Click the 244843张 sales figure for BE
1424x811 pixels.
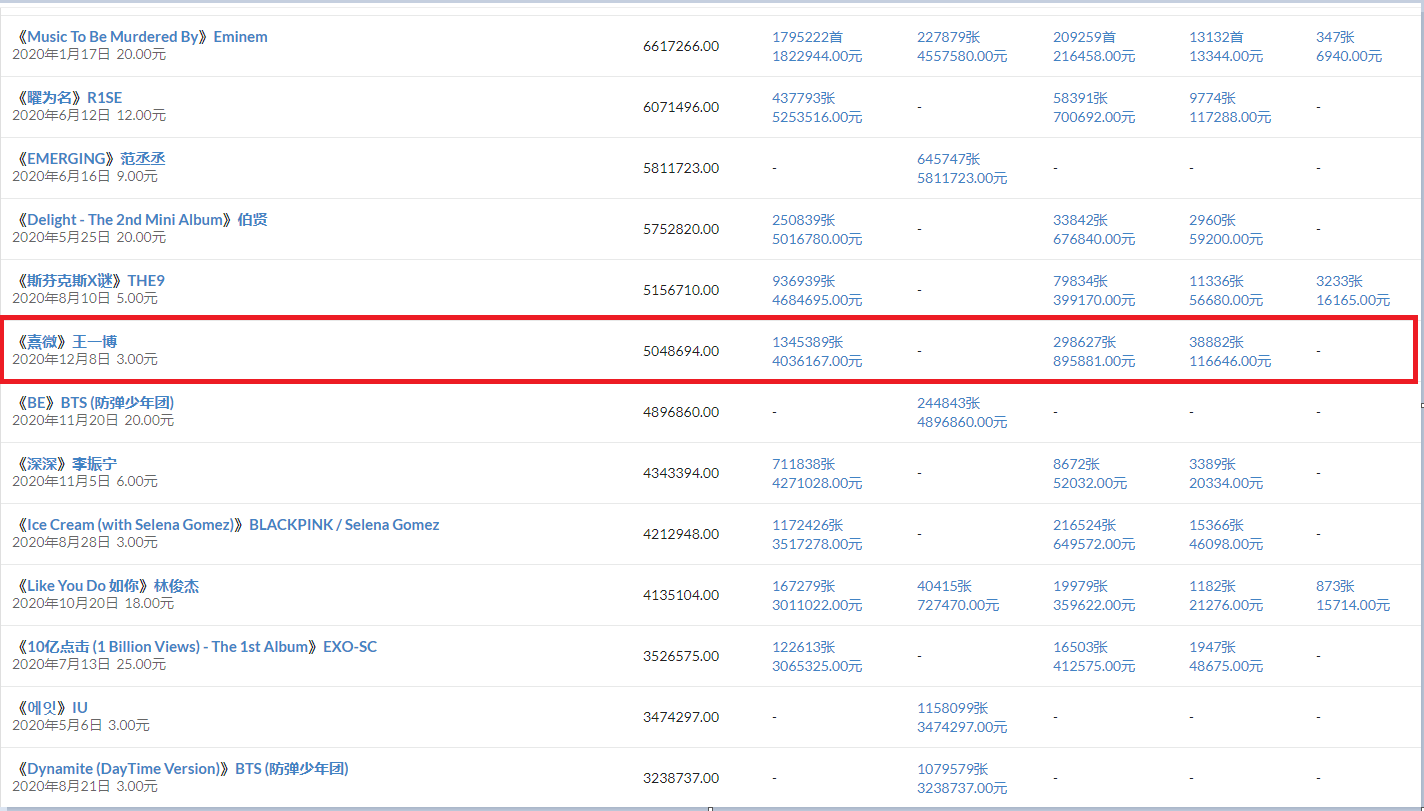coord(949,403)
